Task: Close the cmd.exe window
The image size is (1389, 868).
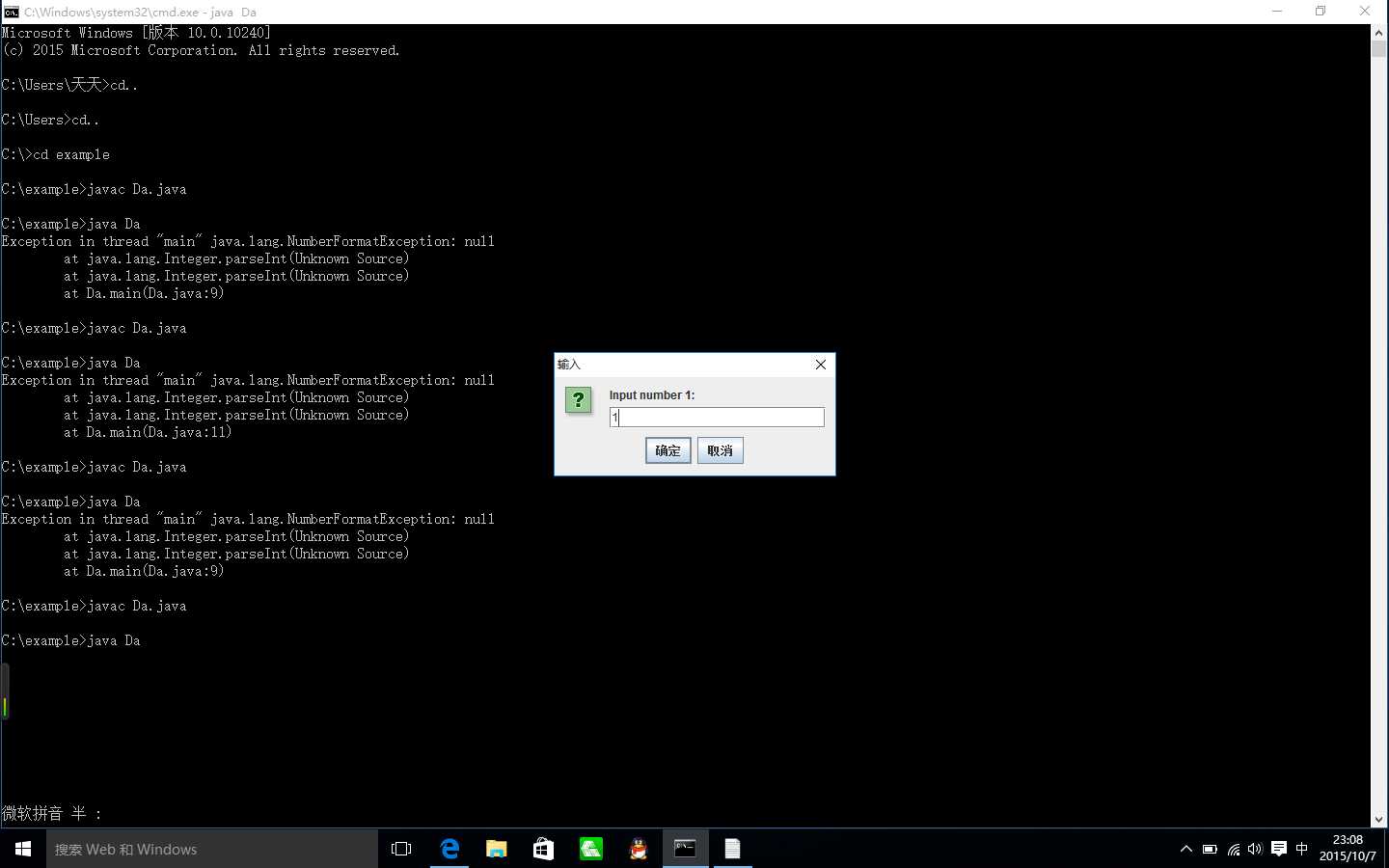Action: click(1365, 12)
